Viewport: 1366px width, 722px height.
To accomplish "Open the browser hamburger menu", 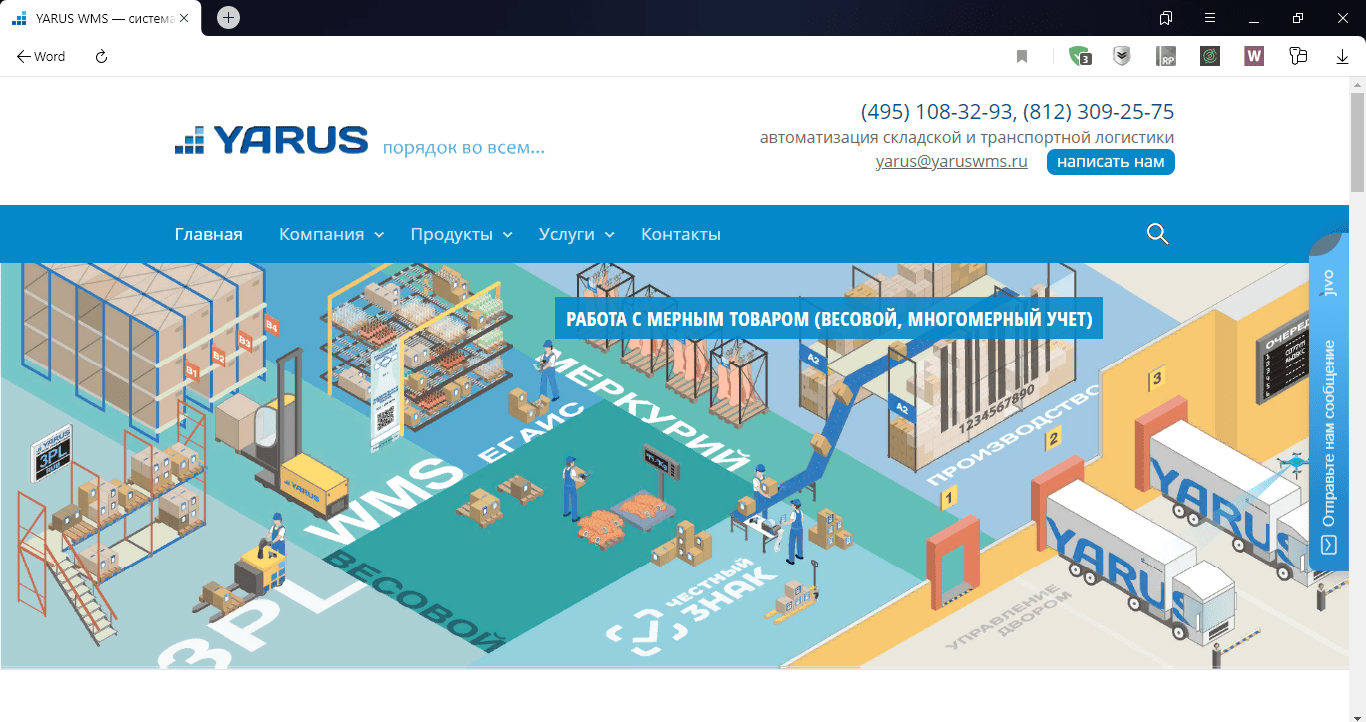I will pos(1210,18).
